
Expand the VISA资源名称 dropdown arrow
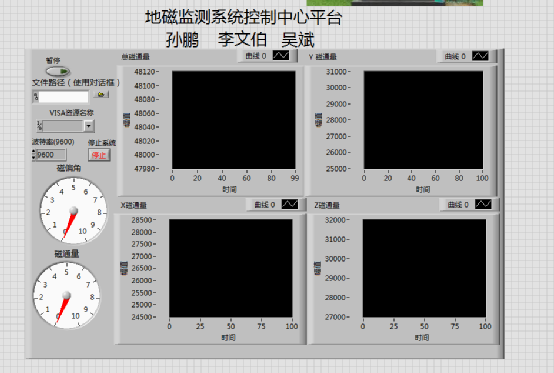click(89, 126)
